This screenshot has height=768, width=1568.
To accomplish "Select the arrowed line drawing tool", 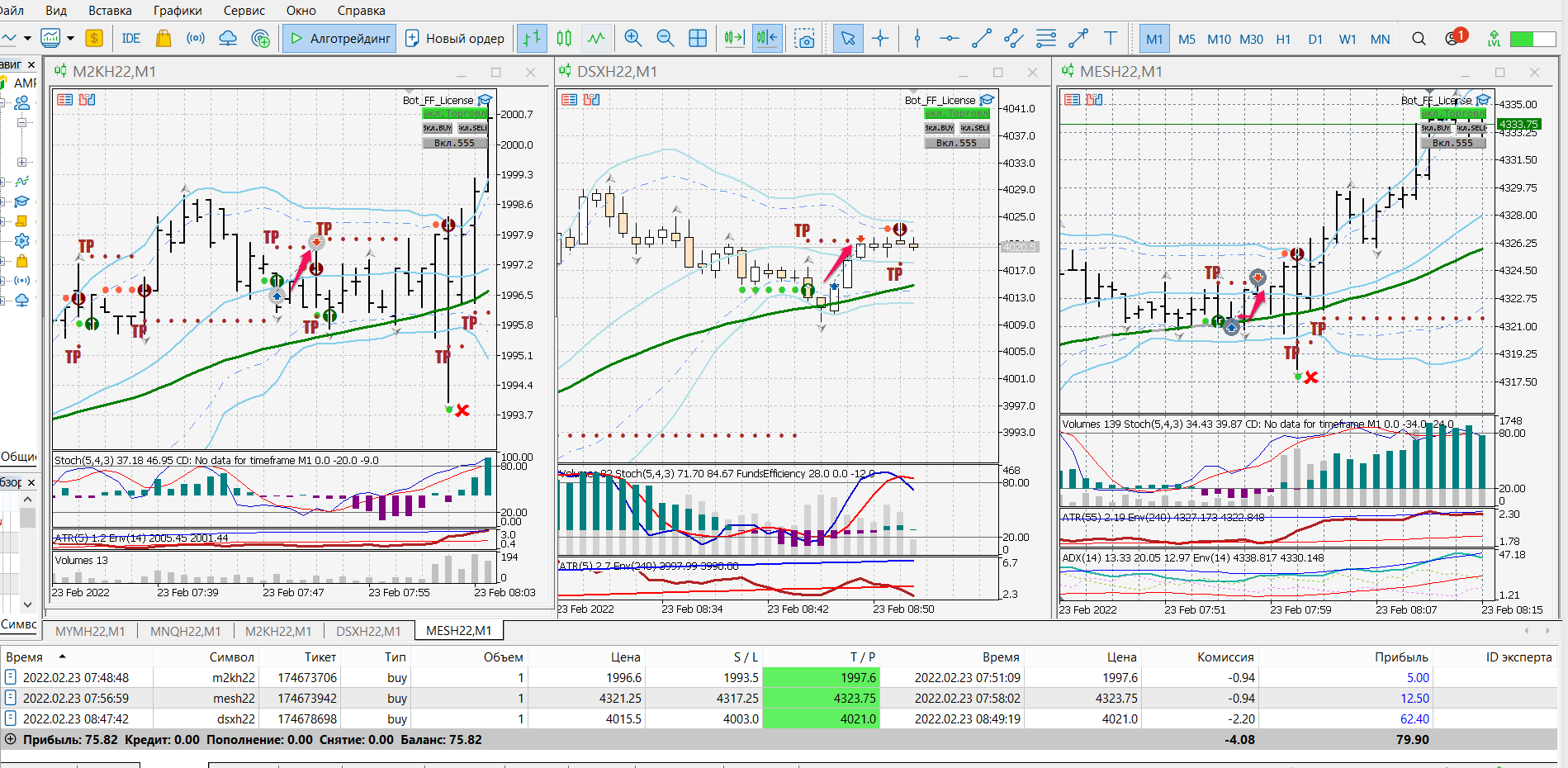I will tap(1078, 38).
